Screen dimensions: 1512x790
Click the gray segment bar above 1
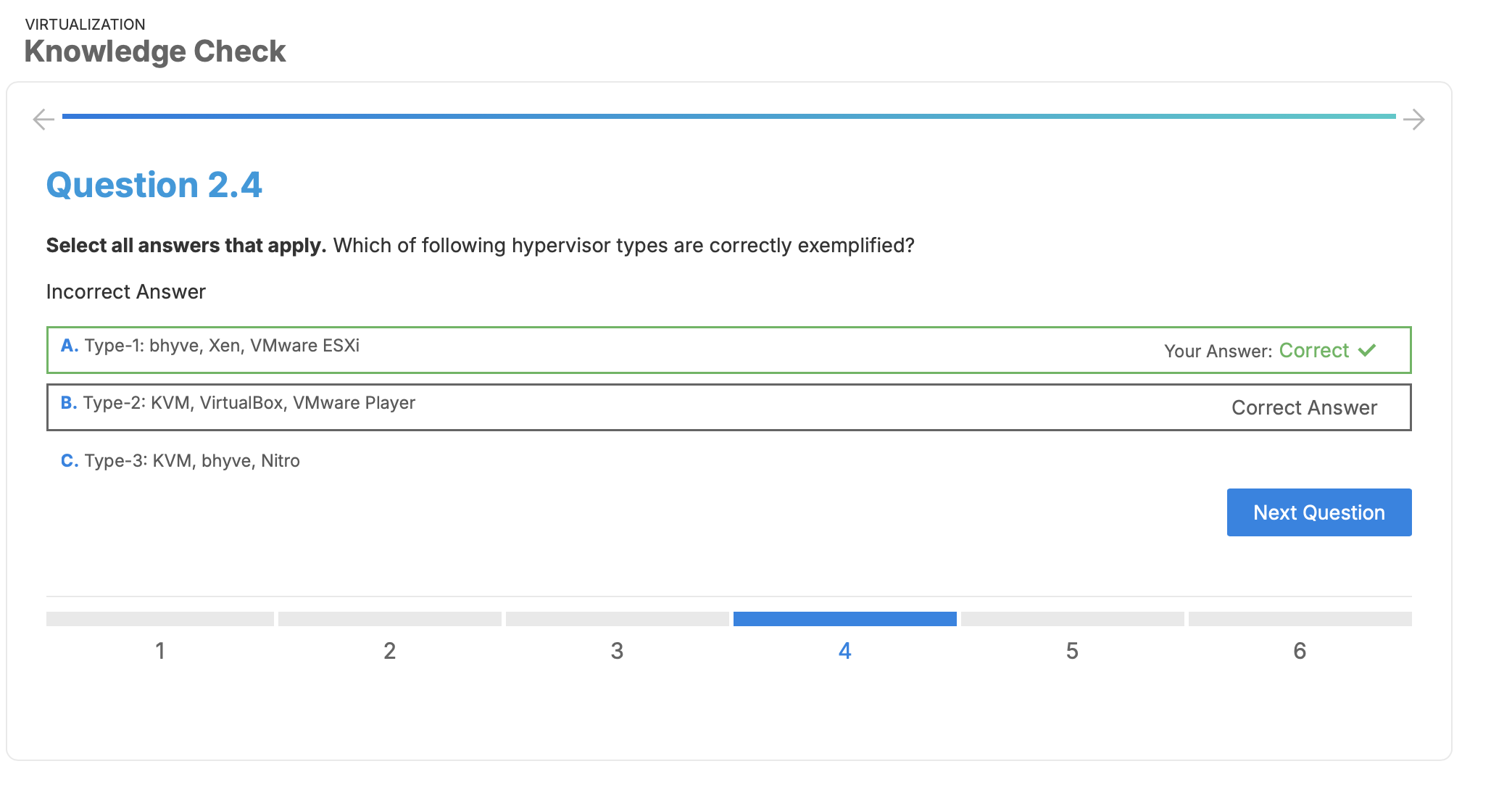click(x=160, y=619)
